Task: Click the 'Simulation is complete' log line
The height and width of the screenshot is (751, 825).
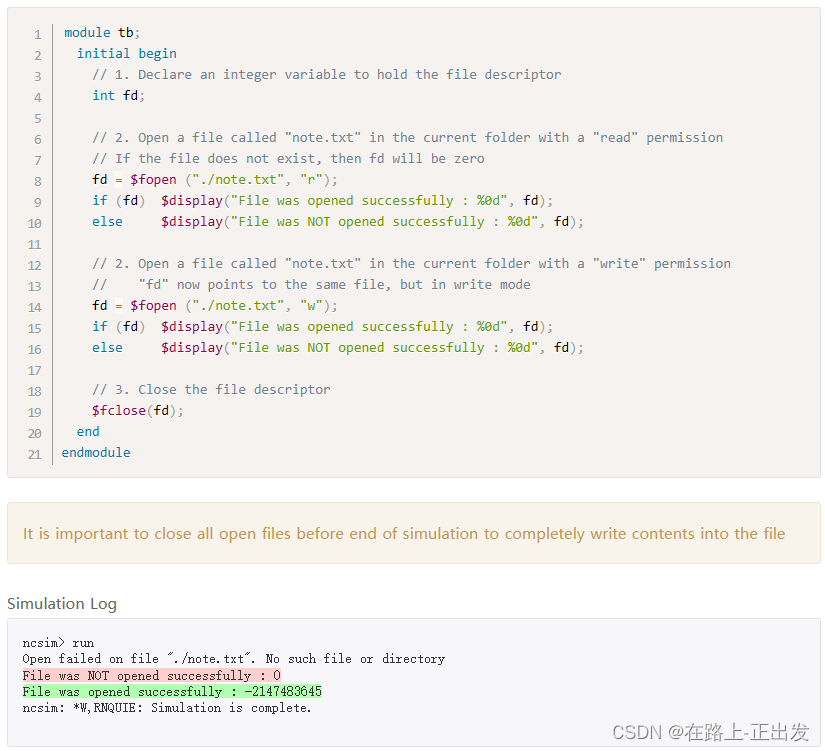Action: 167,708
